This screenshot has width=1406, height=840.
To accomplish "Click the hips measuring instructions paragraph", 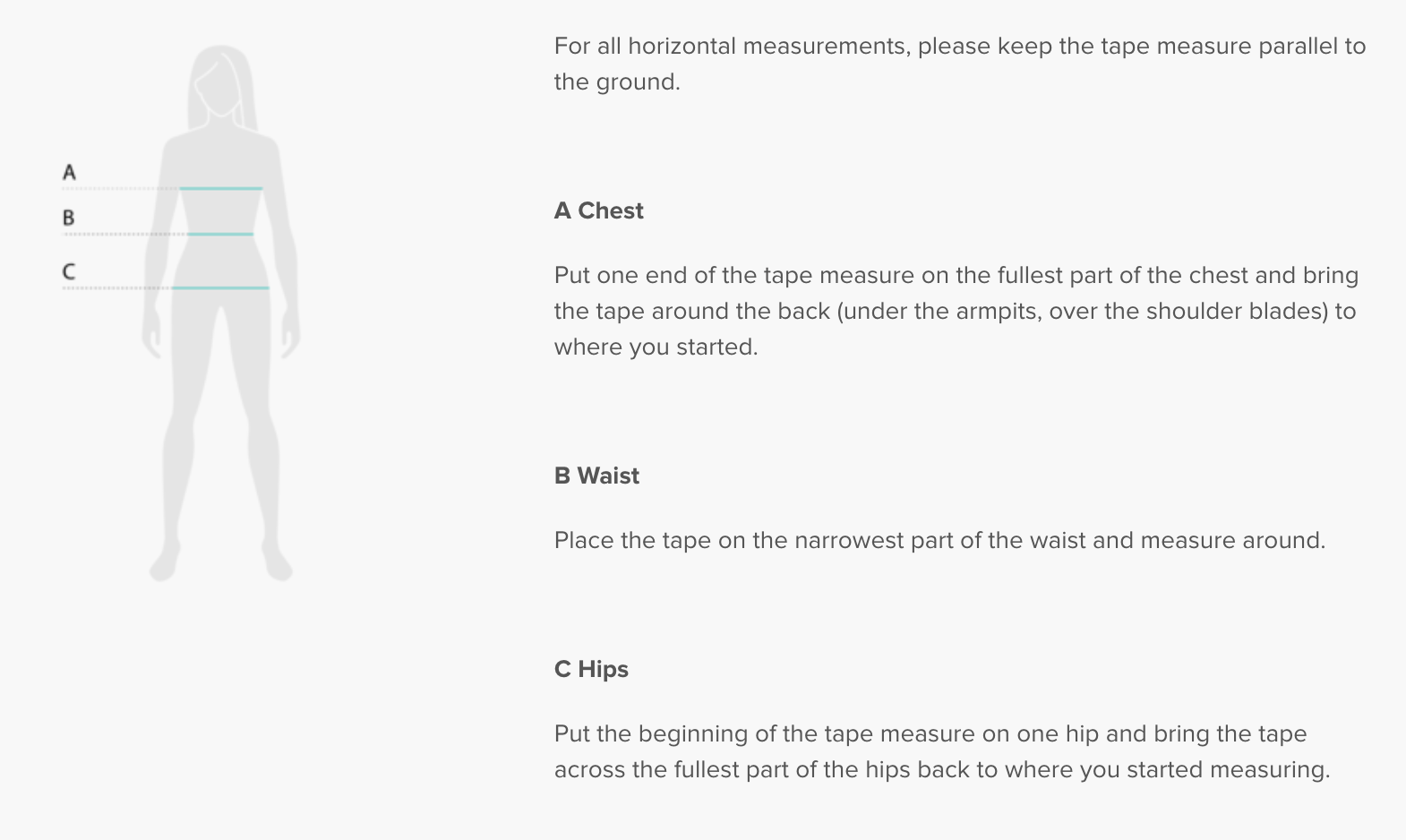I will point(941,751).
